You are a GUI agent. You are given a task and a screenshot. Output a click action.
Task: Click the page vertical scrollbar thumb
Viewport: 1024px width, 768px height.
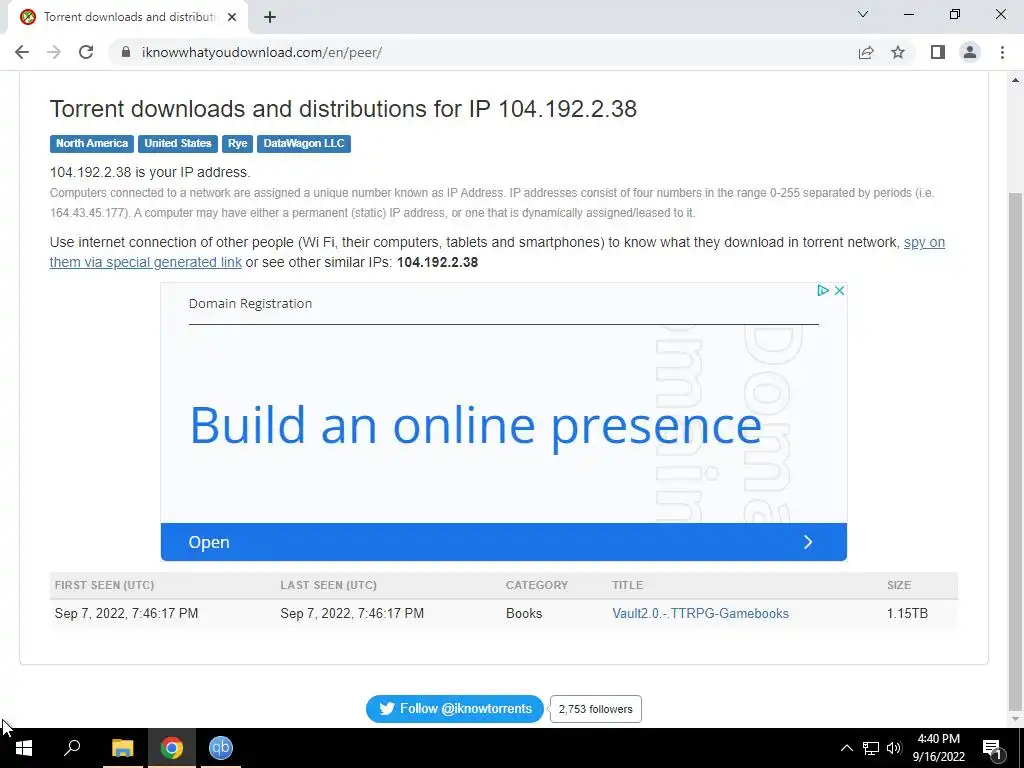coord(1015,451)
